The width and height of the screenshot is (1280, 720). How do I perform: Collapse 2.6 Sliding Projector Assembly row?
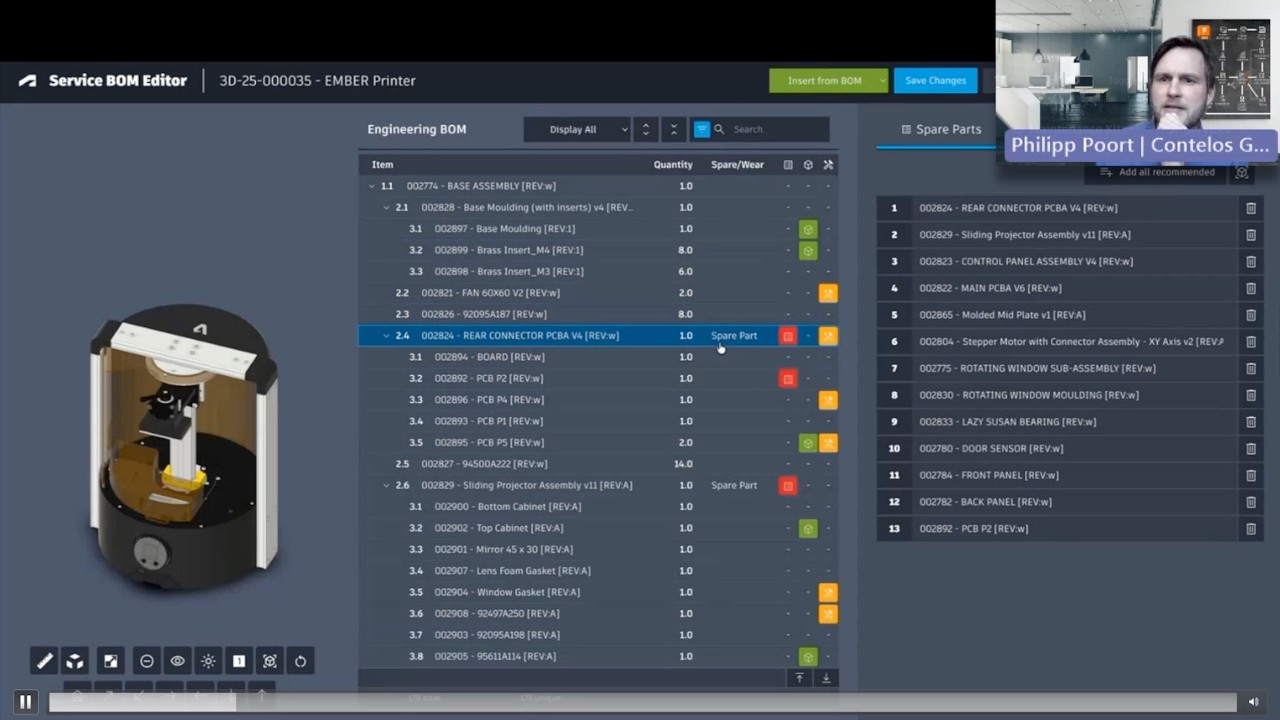click(387, 485)
